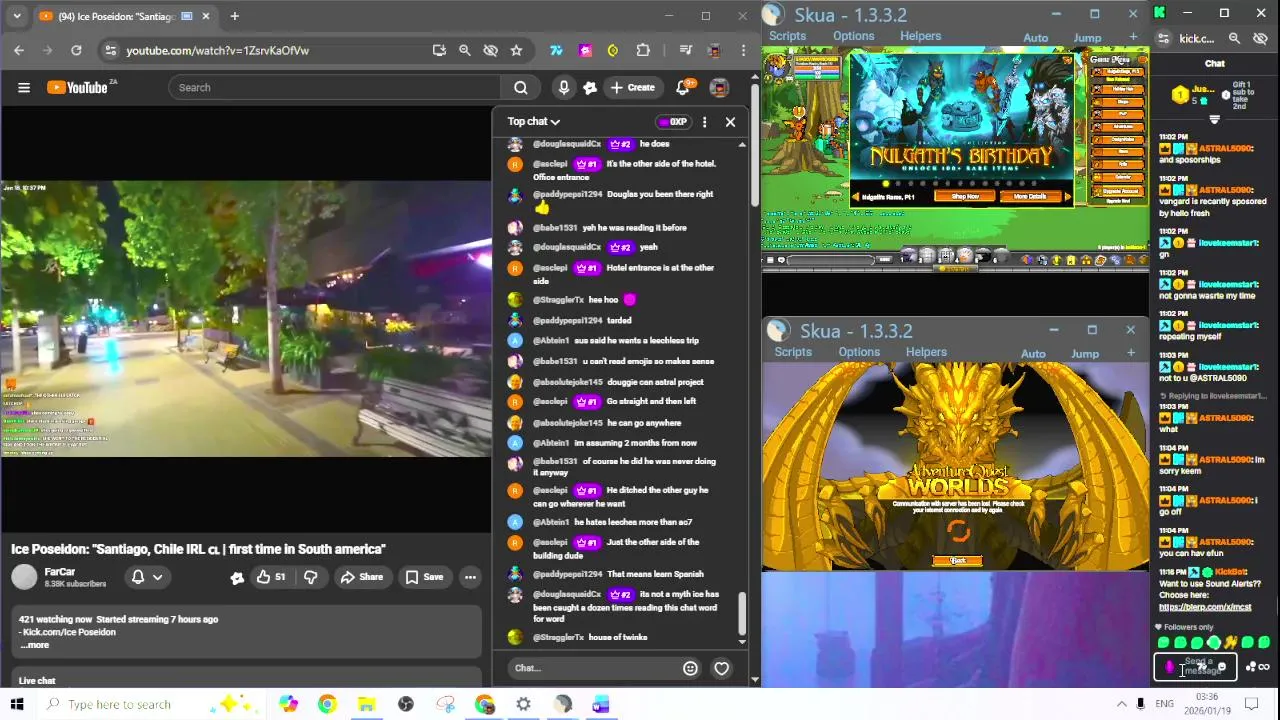
Task: Open YouTube account avatar menu
Action: click(719, 88)
